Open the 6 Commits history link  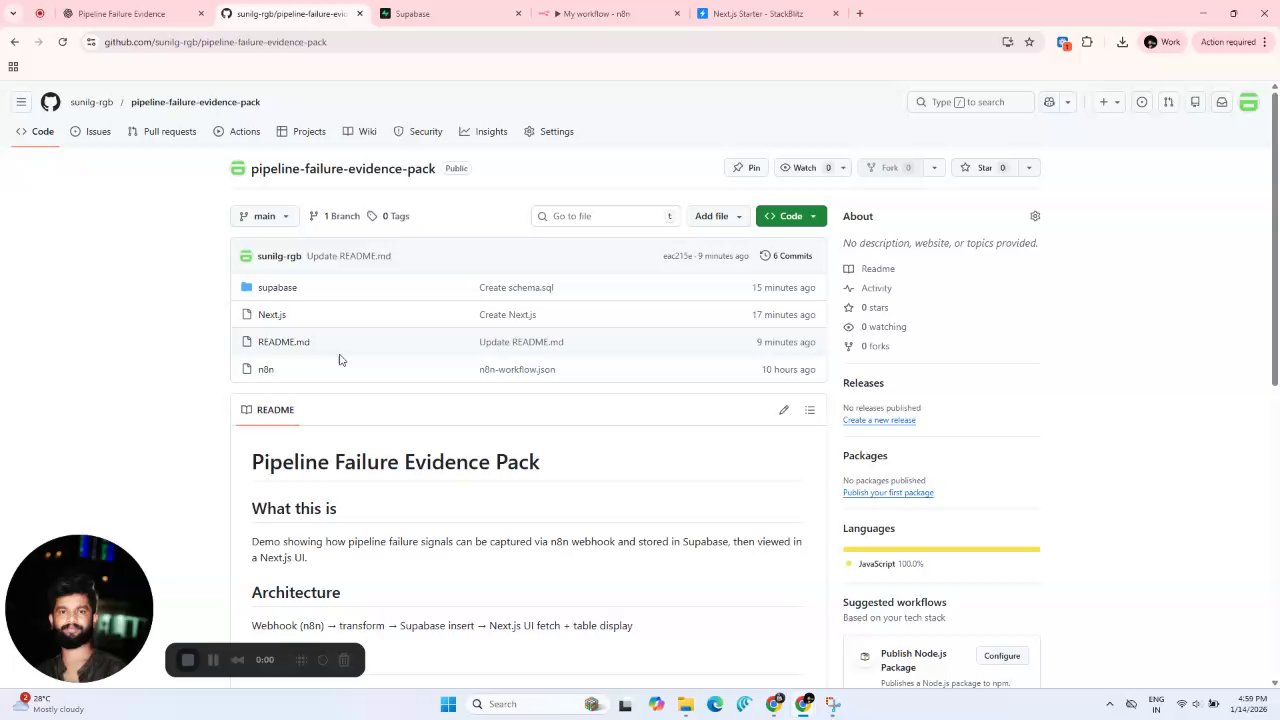(x=786, y=256)
